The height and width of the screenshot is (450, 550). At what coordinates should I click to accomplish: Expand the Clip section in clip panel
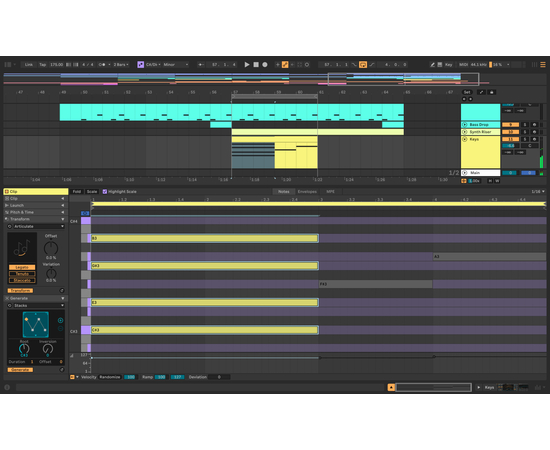(35, 199)
